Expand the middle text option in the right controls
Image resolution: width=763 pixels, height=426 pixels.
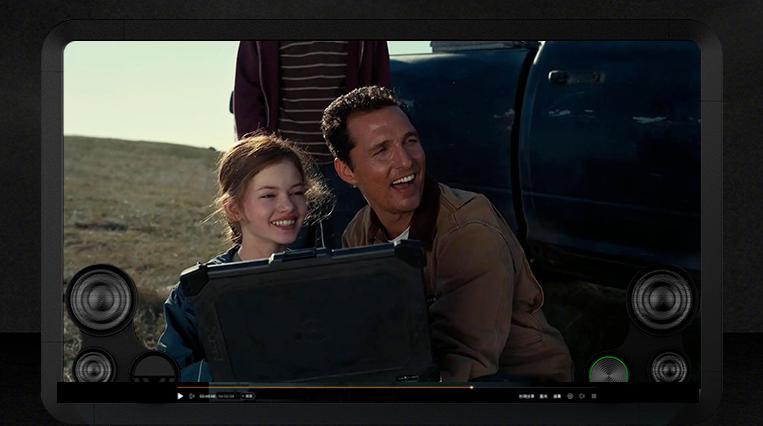pyautogui.click(x=544, y=396)
